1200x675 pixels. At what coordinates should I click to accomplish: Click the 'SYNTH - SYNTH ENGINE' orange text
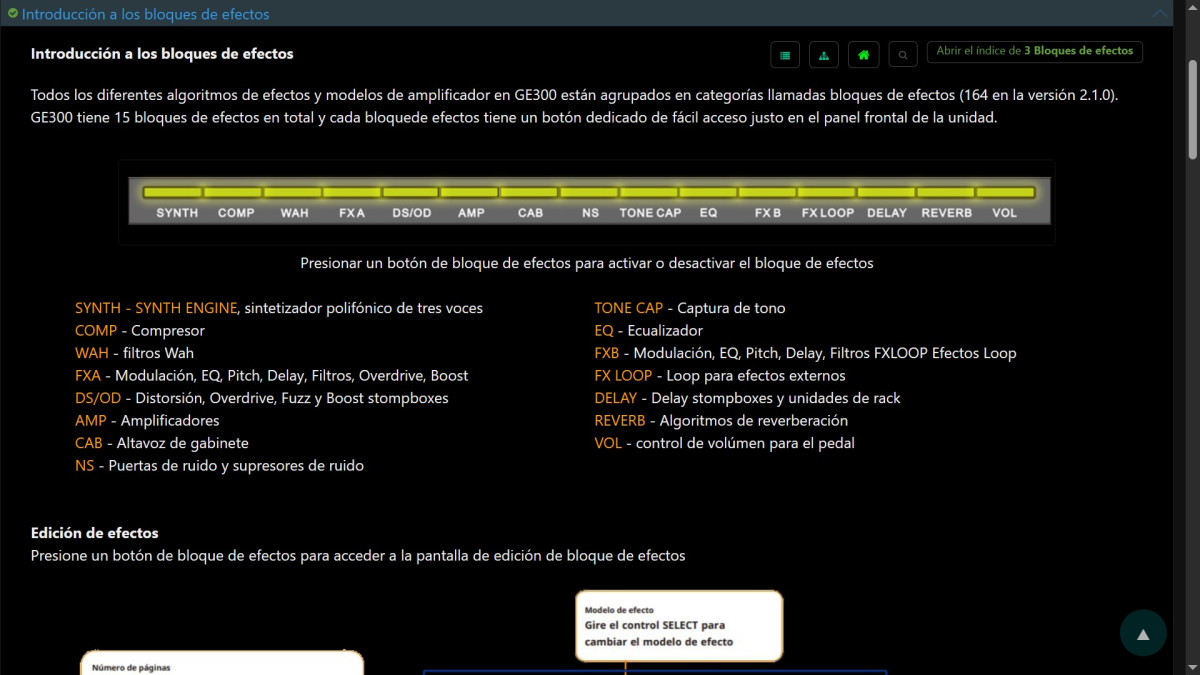click(x=156, y=308)
